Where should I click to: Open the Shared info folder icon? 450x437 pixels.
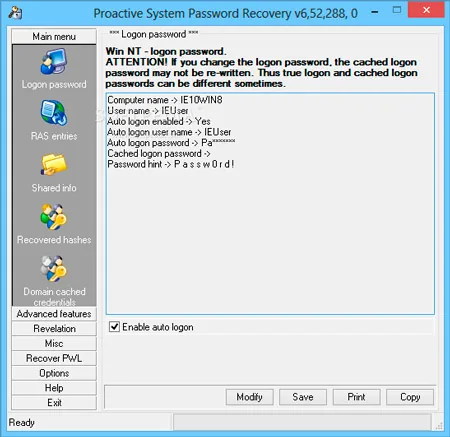pyautogui.click(x=54, y=165)
